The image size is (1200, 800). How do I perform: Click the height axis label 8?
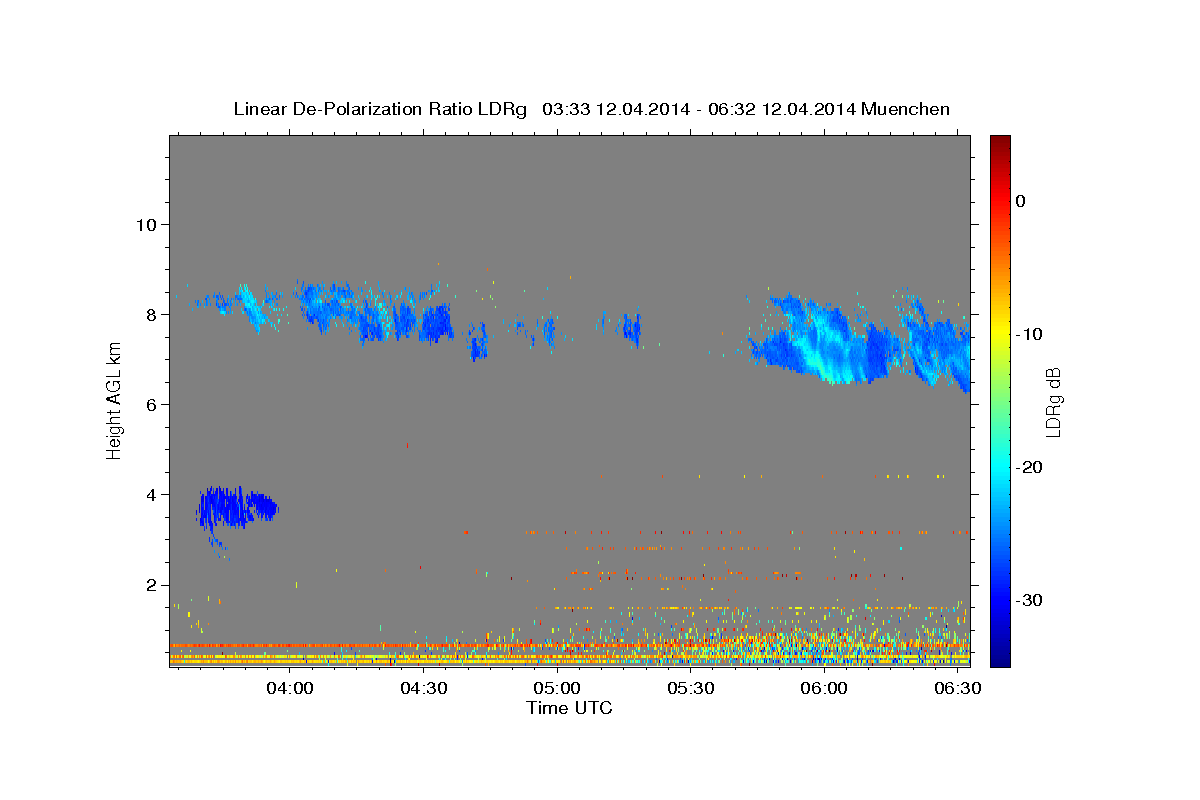pyautogui.click(x=151, y=314)
